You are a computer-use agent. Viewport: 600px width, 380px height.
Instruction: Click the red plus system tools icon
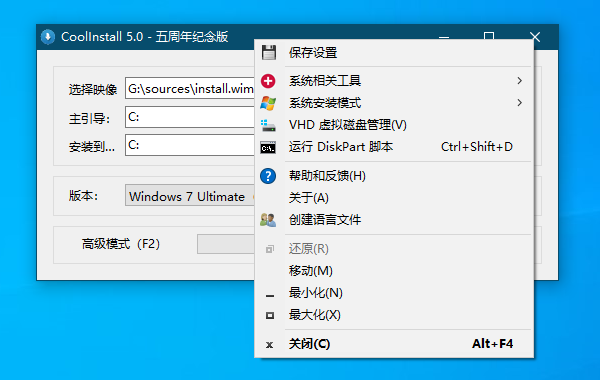(x=268, y=81)
